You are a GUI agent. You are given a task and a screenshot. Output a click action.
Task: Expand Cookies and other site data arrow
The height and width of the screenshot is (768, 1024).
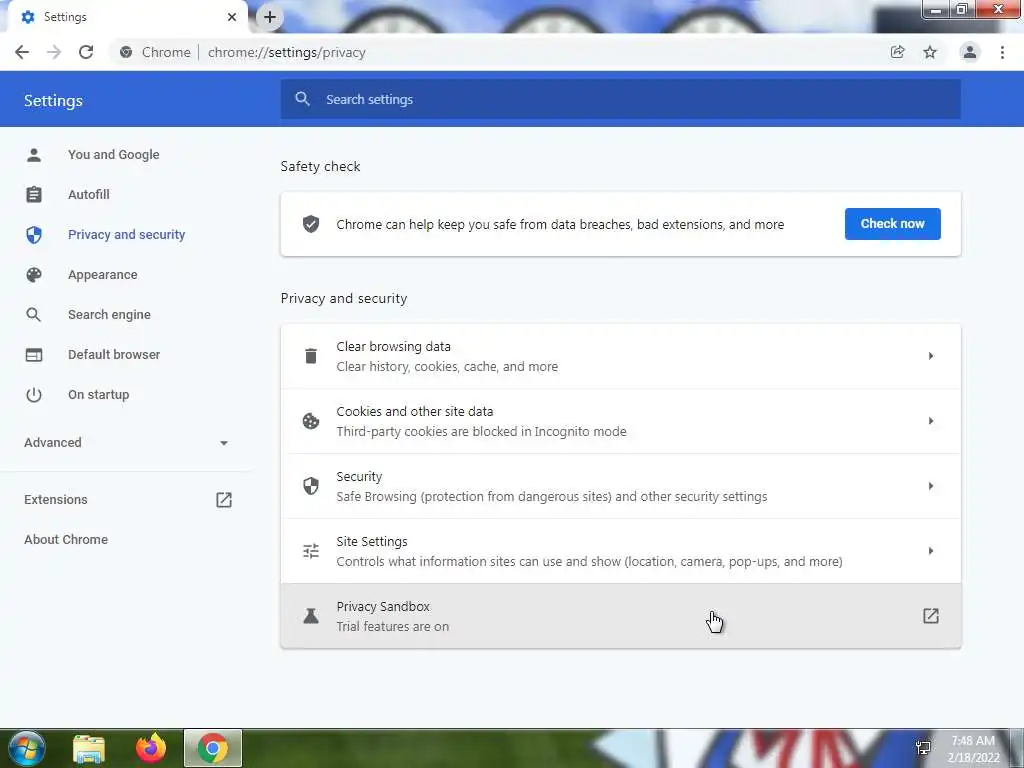(x=931, y=421)
